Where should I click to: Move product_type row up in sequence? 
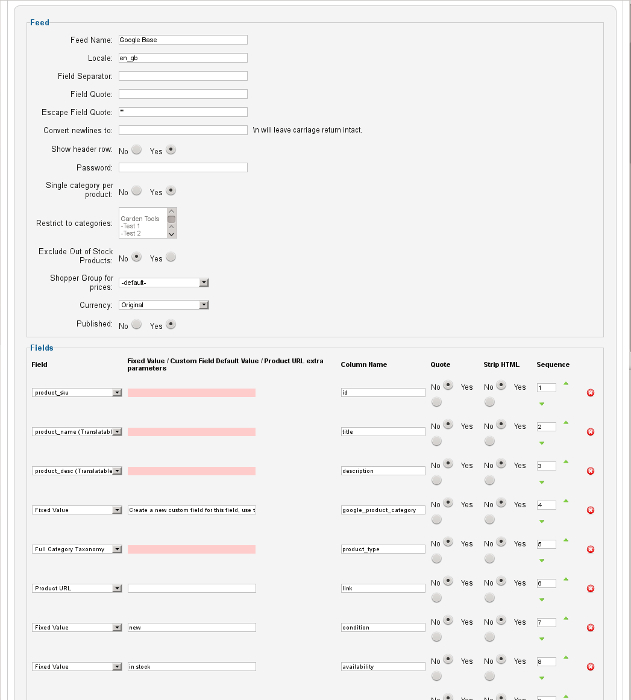pyautogui.click(x=566, y=540)
